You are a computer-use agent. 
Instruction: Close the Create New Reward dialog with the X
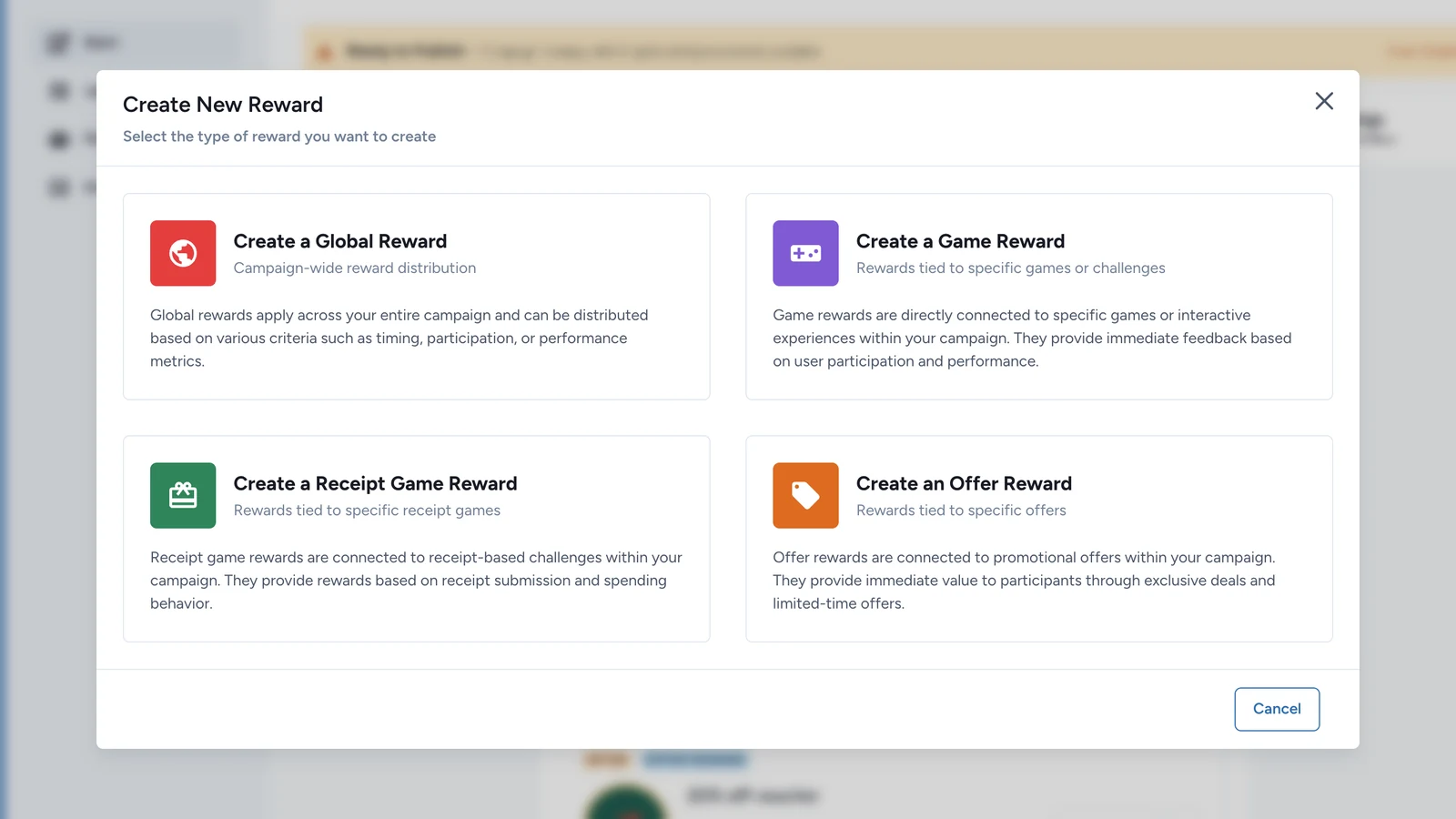(x=1324, y=101)
